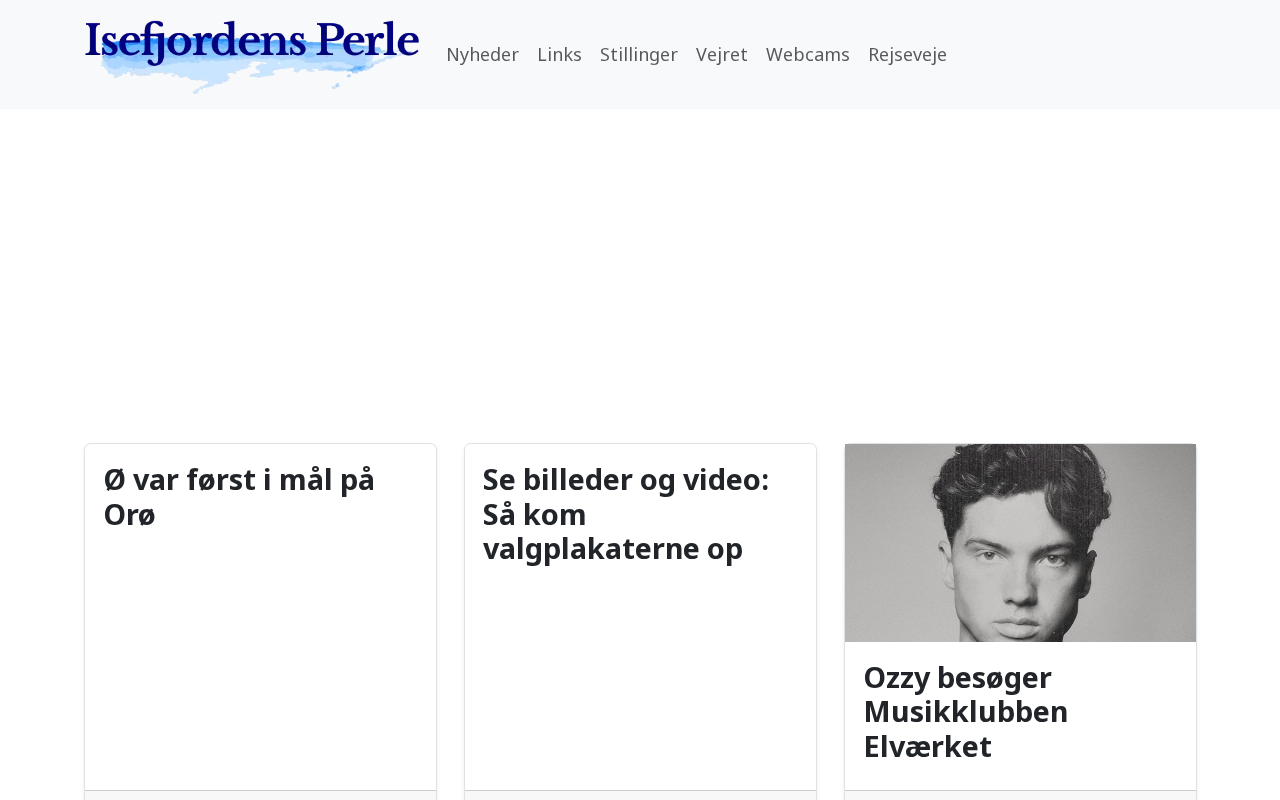Viewport: 1280px width, 800px height.
Task: Click the footer strip of the Orø card
Action: click(x=260, y=795)
